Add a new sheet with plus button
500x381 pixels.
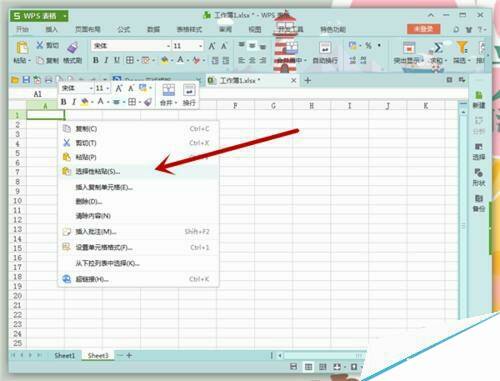click(129, 355)
